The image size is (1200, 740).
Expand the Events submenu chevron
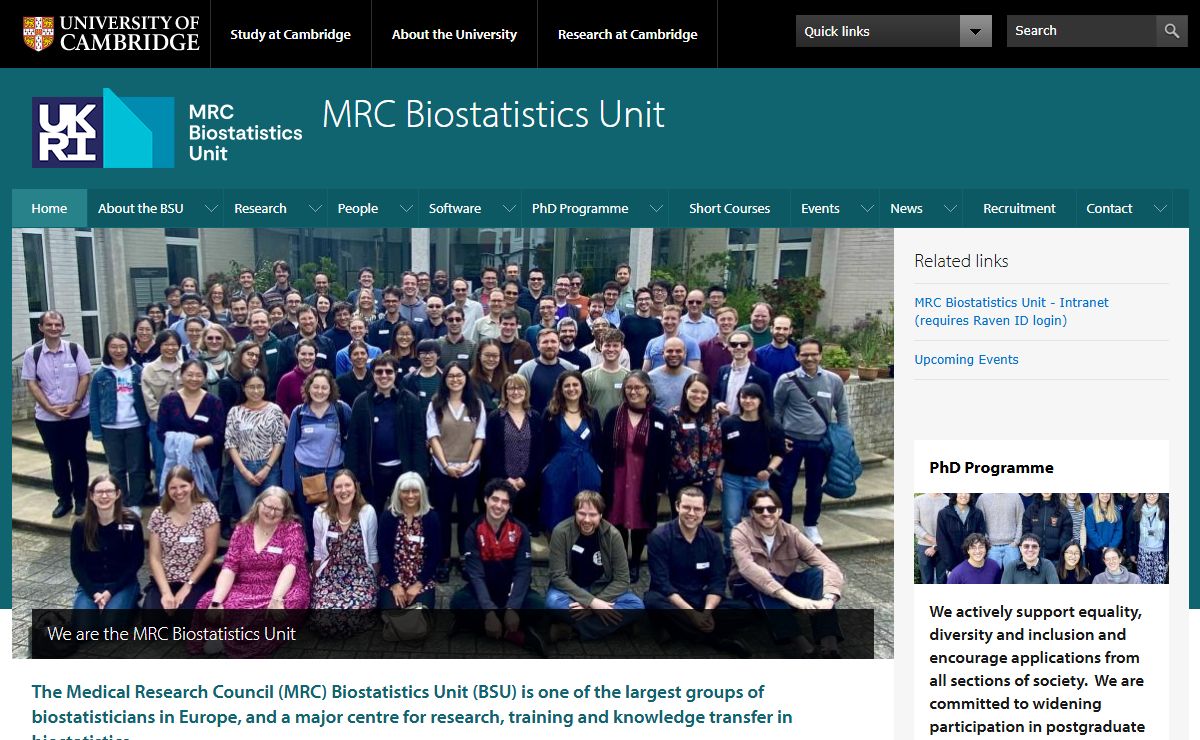click(865, 208)
